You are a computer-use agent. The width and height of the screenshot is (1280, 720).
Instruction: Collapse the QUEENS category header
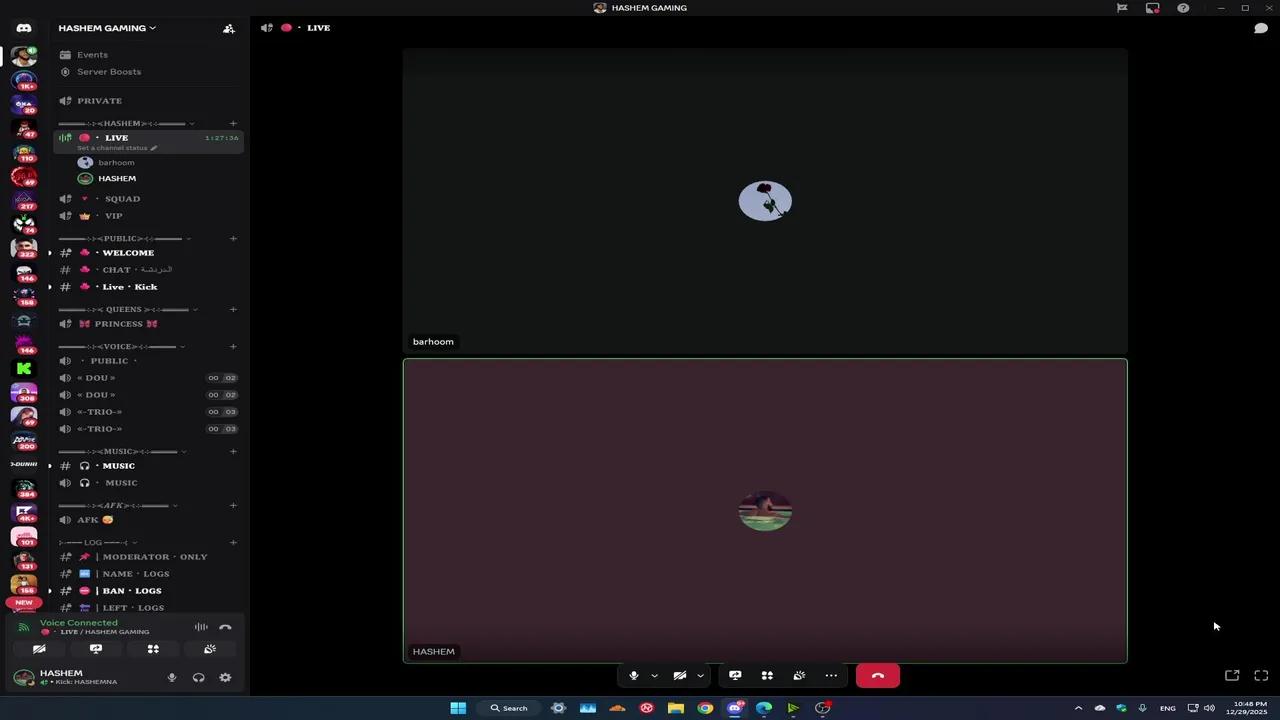coord(128,310)
